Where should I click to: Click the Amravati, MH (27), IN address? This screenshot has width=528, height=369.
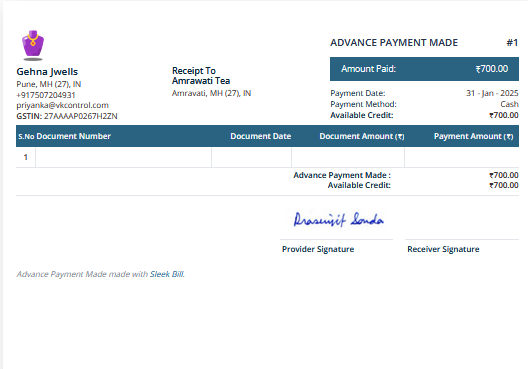coord(211,93)
